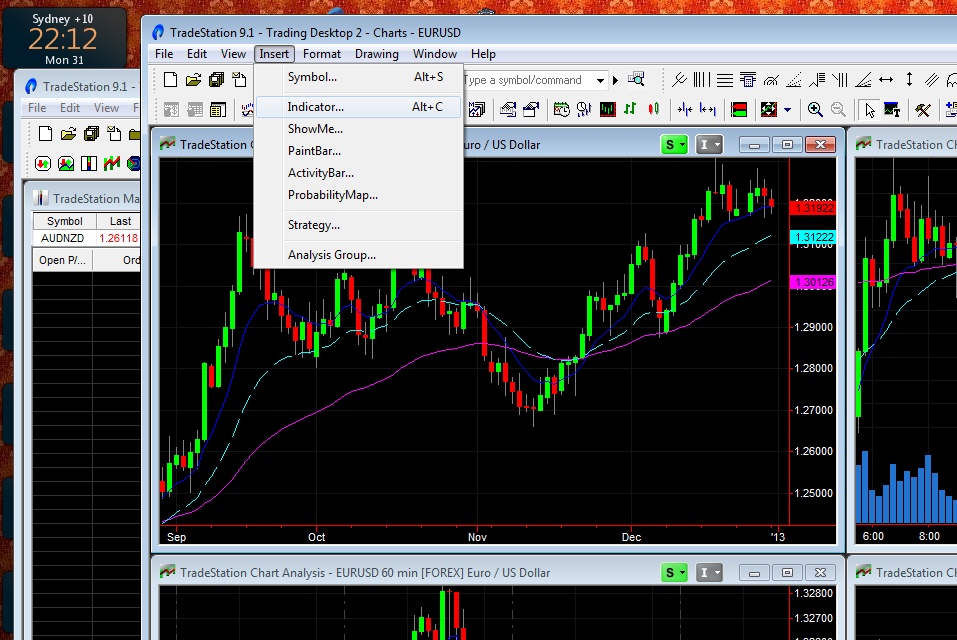Click the 1.26118 last price cell
This screenshot has height=640, width=957.
point(118,238)
